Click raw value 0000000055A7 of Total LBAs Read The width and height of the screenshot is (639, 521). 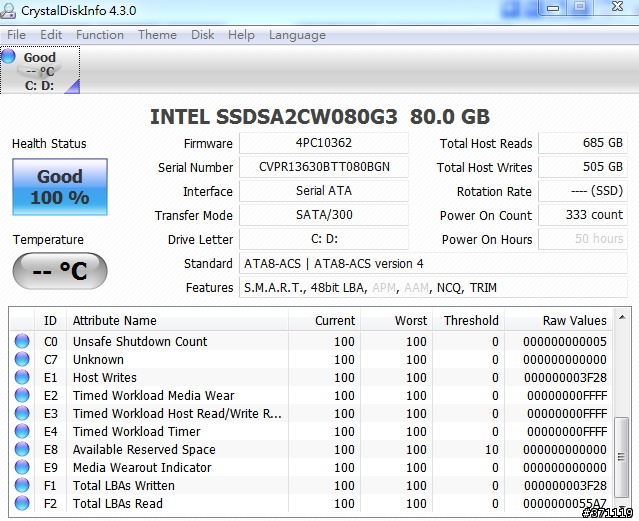pyautogui.click(x=565, y=503)
